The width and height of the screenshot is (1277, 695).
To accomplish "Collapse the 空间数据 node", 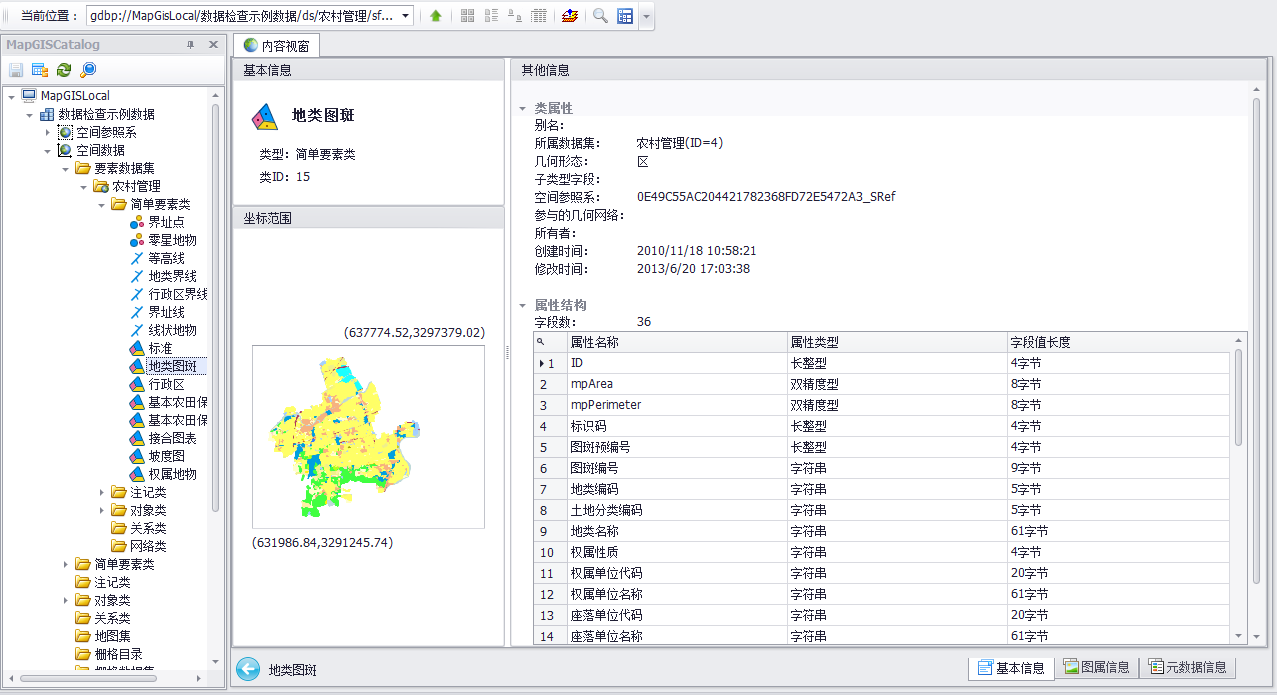I will tap(47, 150).
